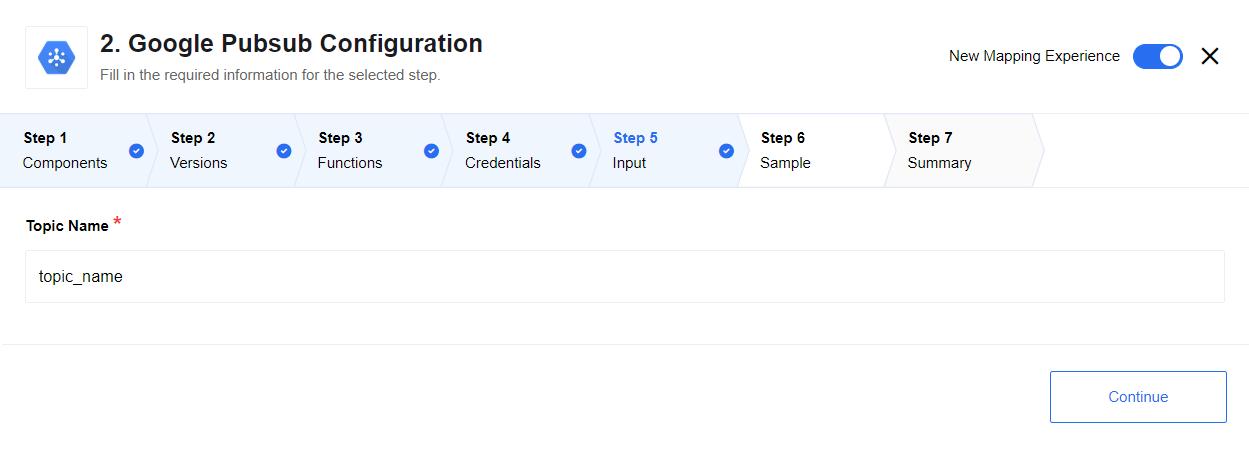Image resolution: width=1249 pixels, height=449 pixels.
Task: Focus the Topic Name input field
Action: click(625, 276)
